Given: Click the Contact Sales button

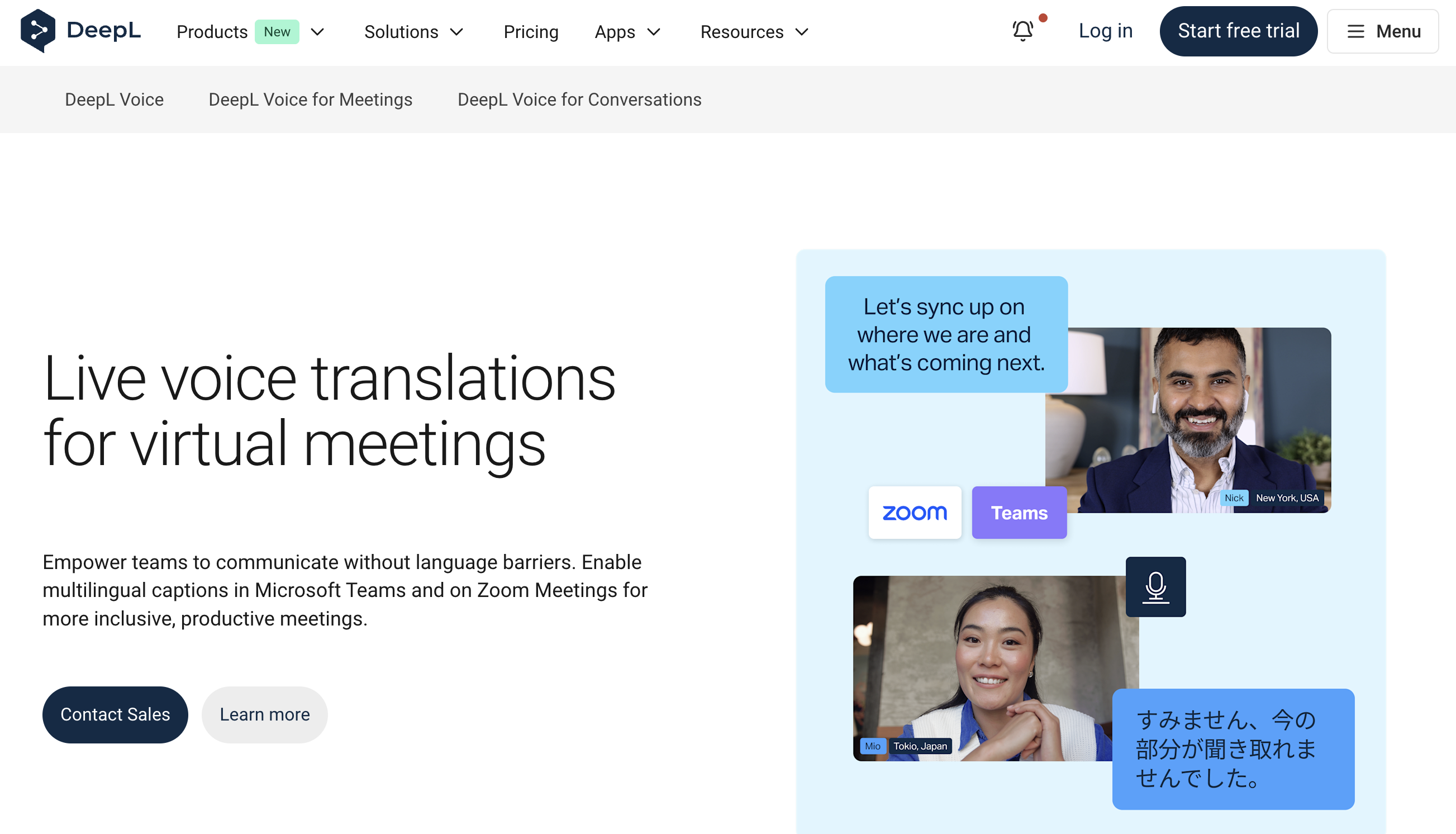Looking at the screenshot, I should pyautogui.click(x=115, y=714).
